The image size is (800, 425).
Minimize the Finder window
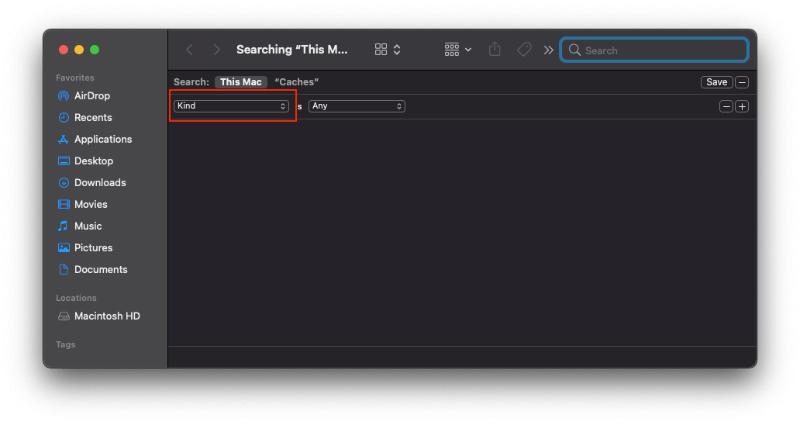coord(79,49)
